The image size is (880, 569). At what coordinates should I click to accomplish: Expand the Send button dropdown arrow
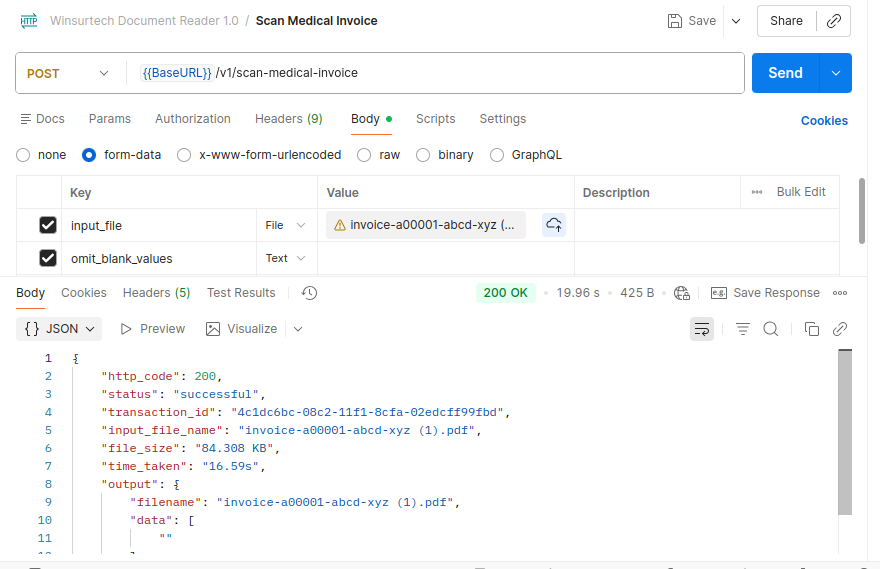pyautogui.click(x=835, y=73)
